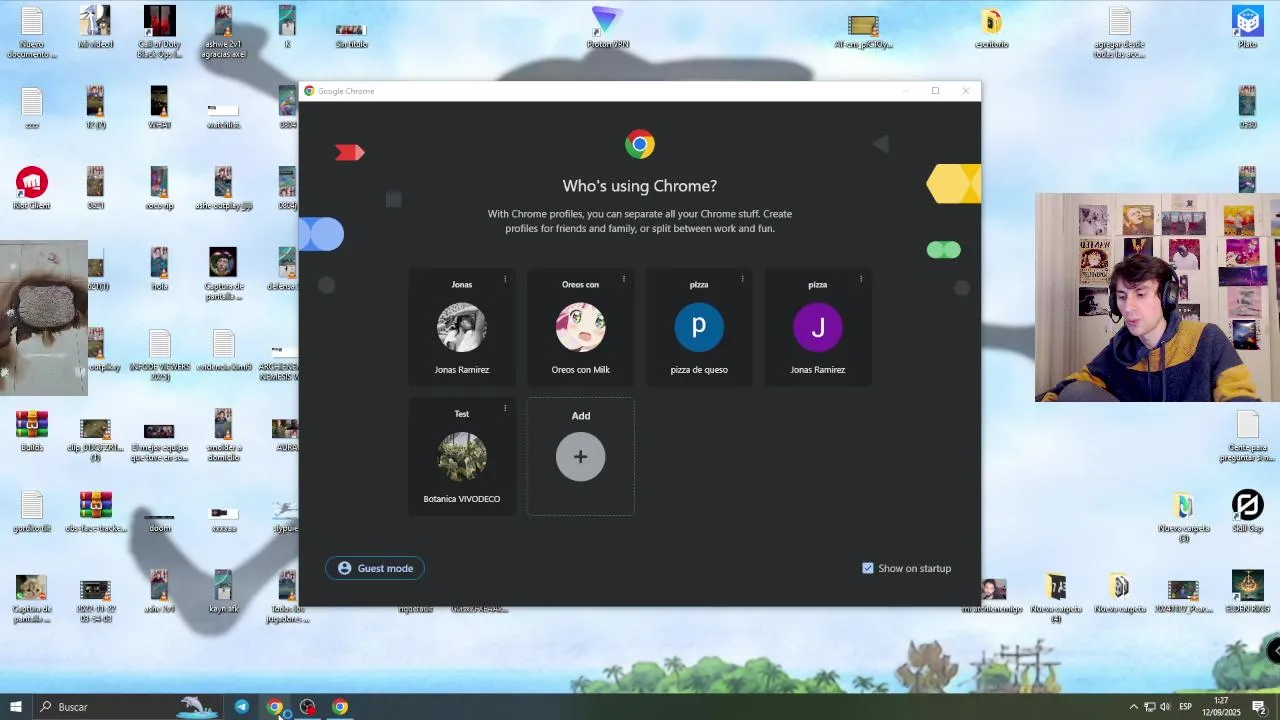Open the notification center icon
Image resolution: width=1280 pixels, height=720 pixels.
pos(1259,707)
